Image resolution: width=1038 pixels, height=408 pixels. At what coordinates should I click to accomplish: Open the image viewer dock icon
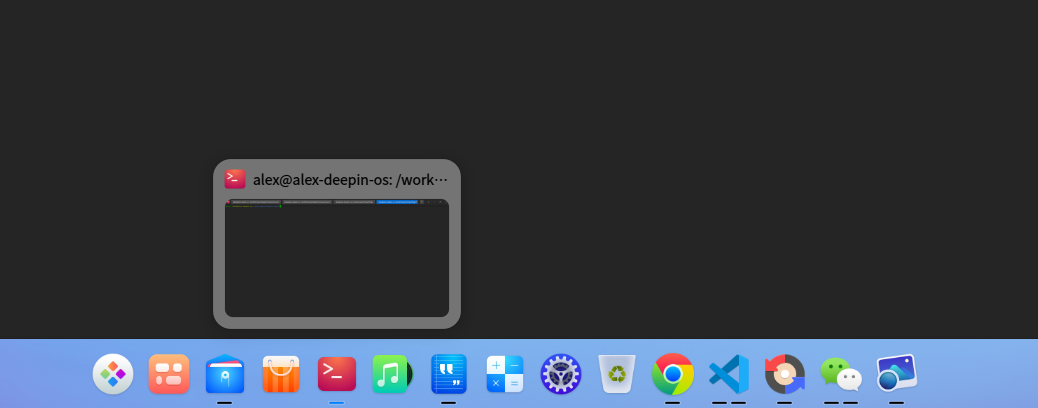pyautogui.click(x=896, y=373)
